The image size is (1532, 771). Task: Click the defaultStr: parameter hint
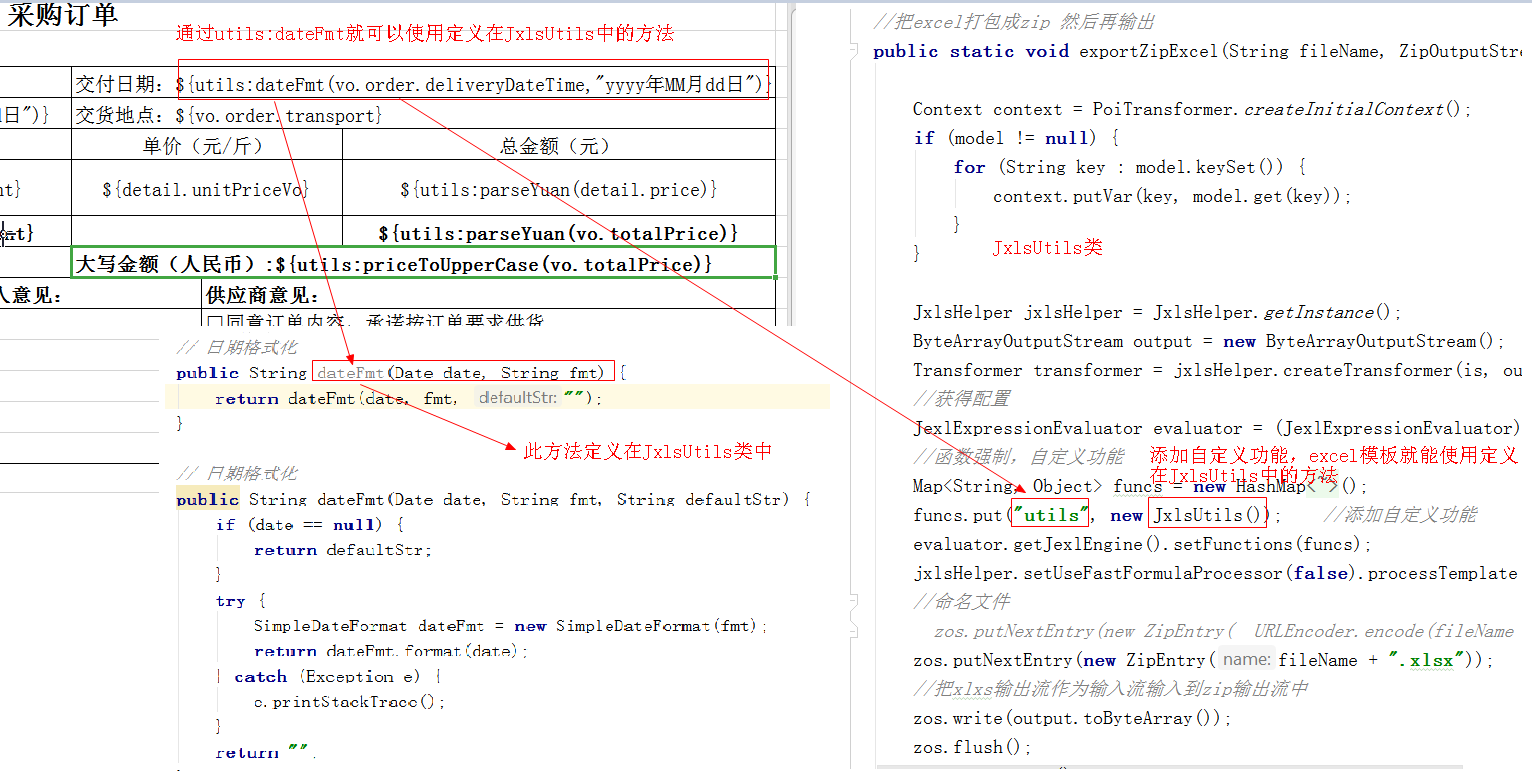tap(516, 398)
